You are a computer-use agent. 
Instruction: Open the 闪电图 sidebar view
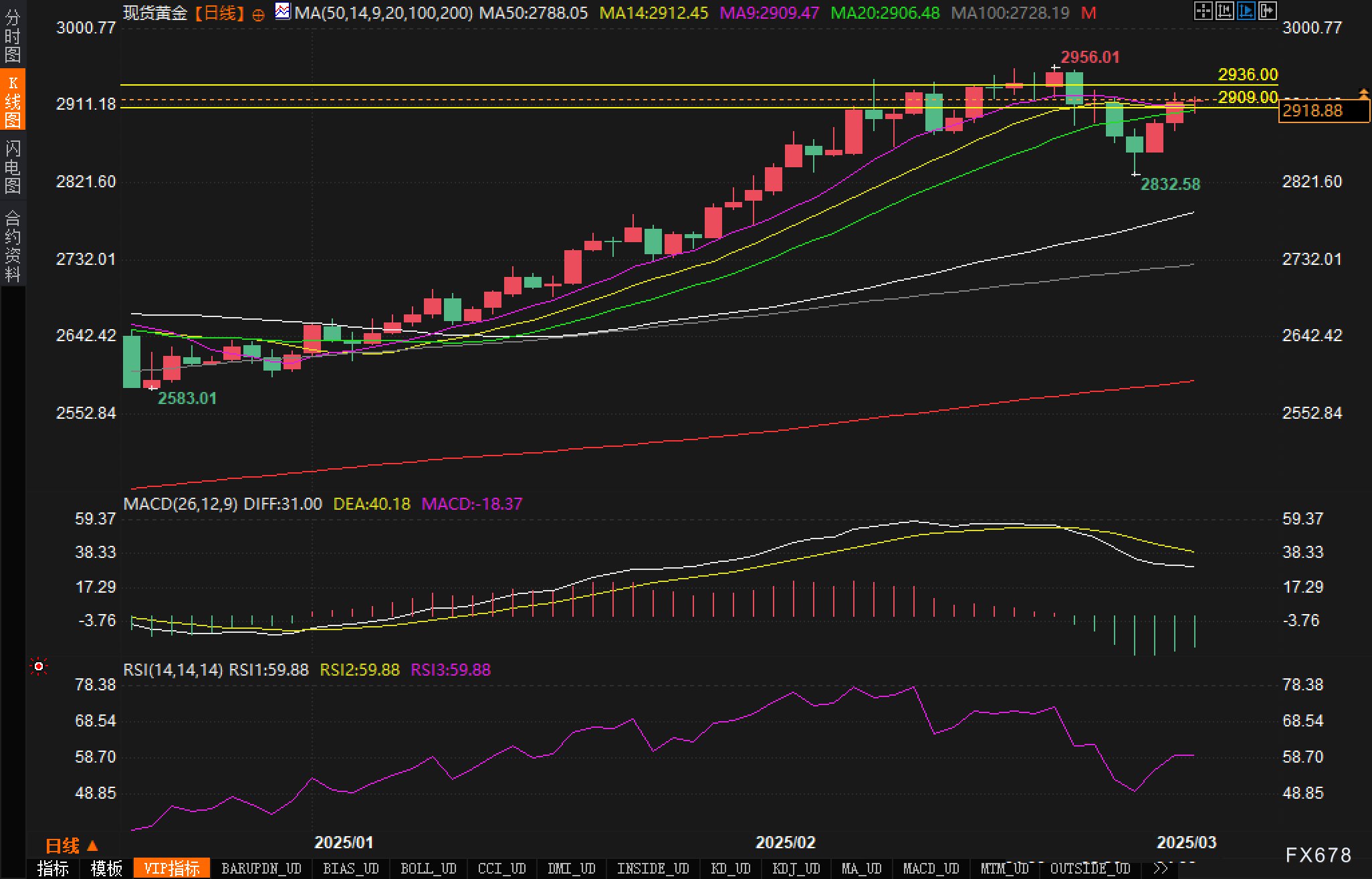pos(13,166)
